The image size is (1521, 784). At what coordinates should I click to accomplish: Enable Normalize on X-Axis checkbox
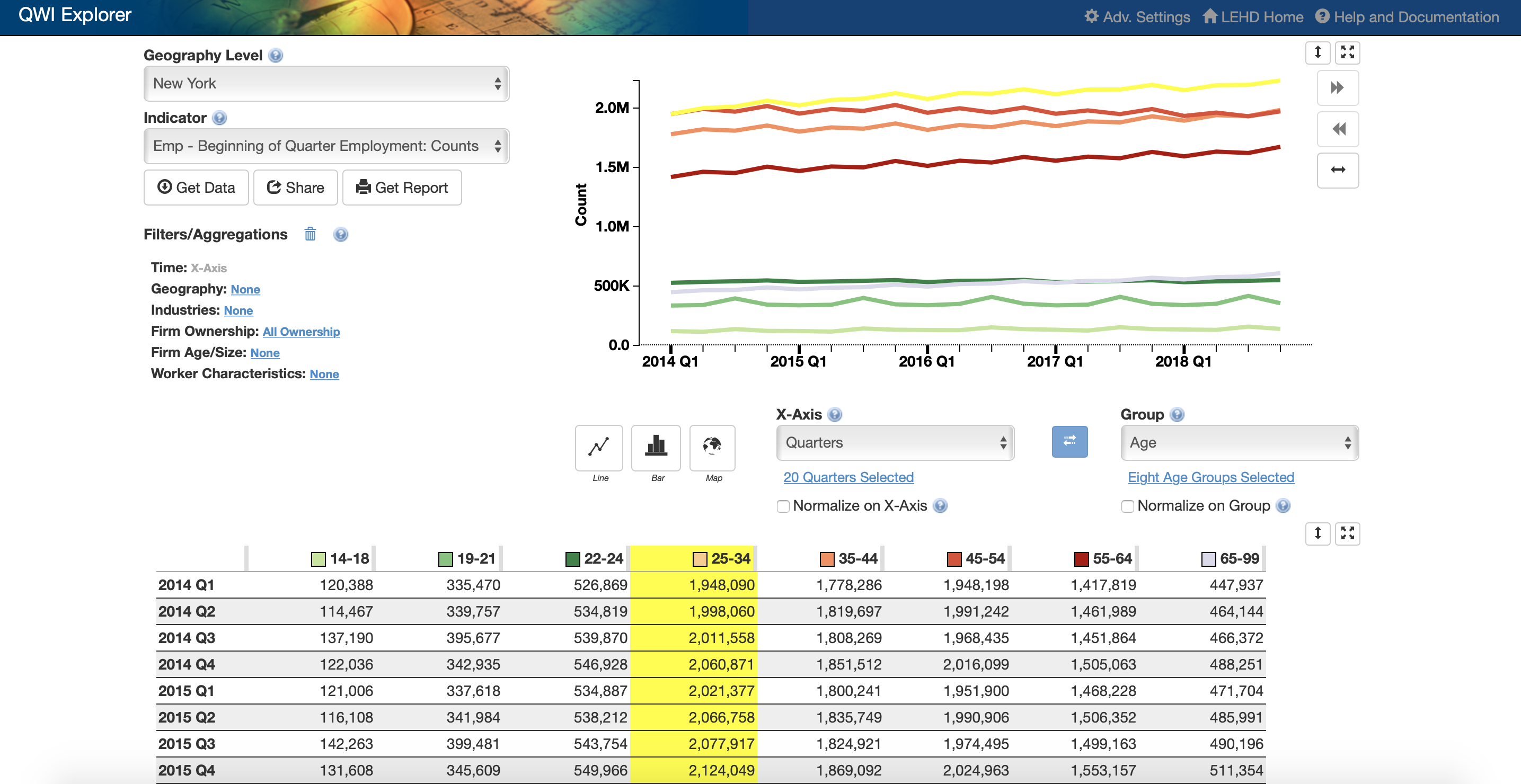click(783, 506)
